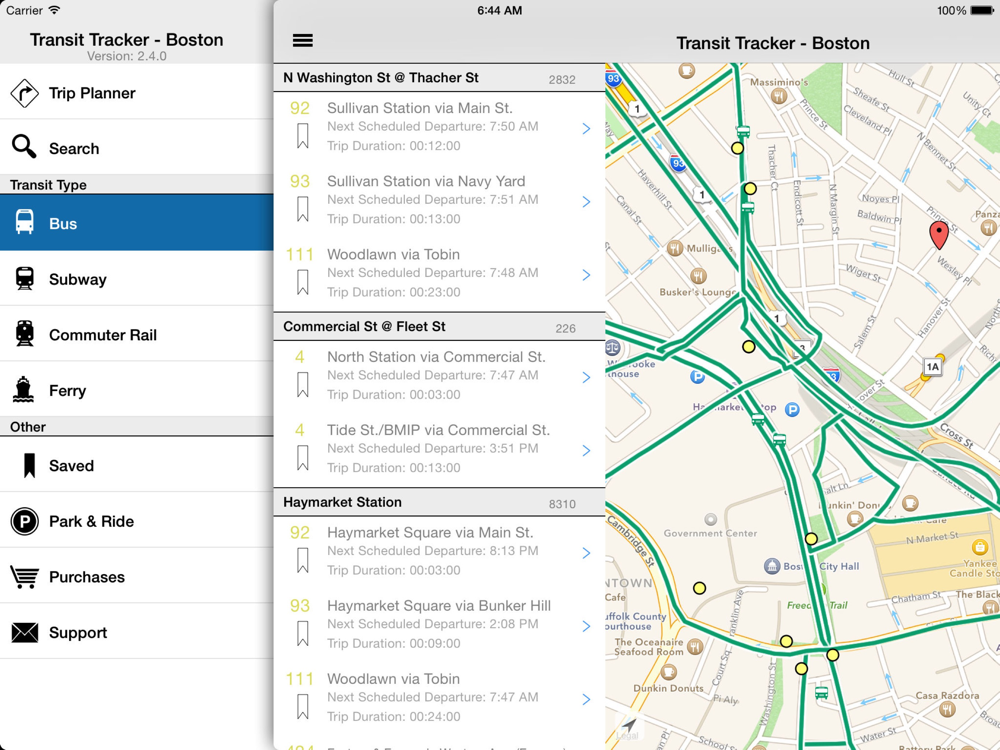Tap the yellow stop dot near Government Center
The height and width of the screenshot is (750, 1000).
coord(700,588)
